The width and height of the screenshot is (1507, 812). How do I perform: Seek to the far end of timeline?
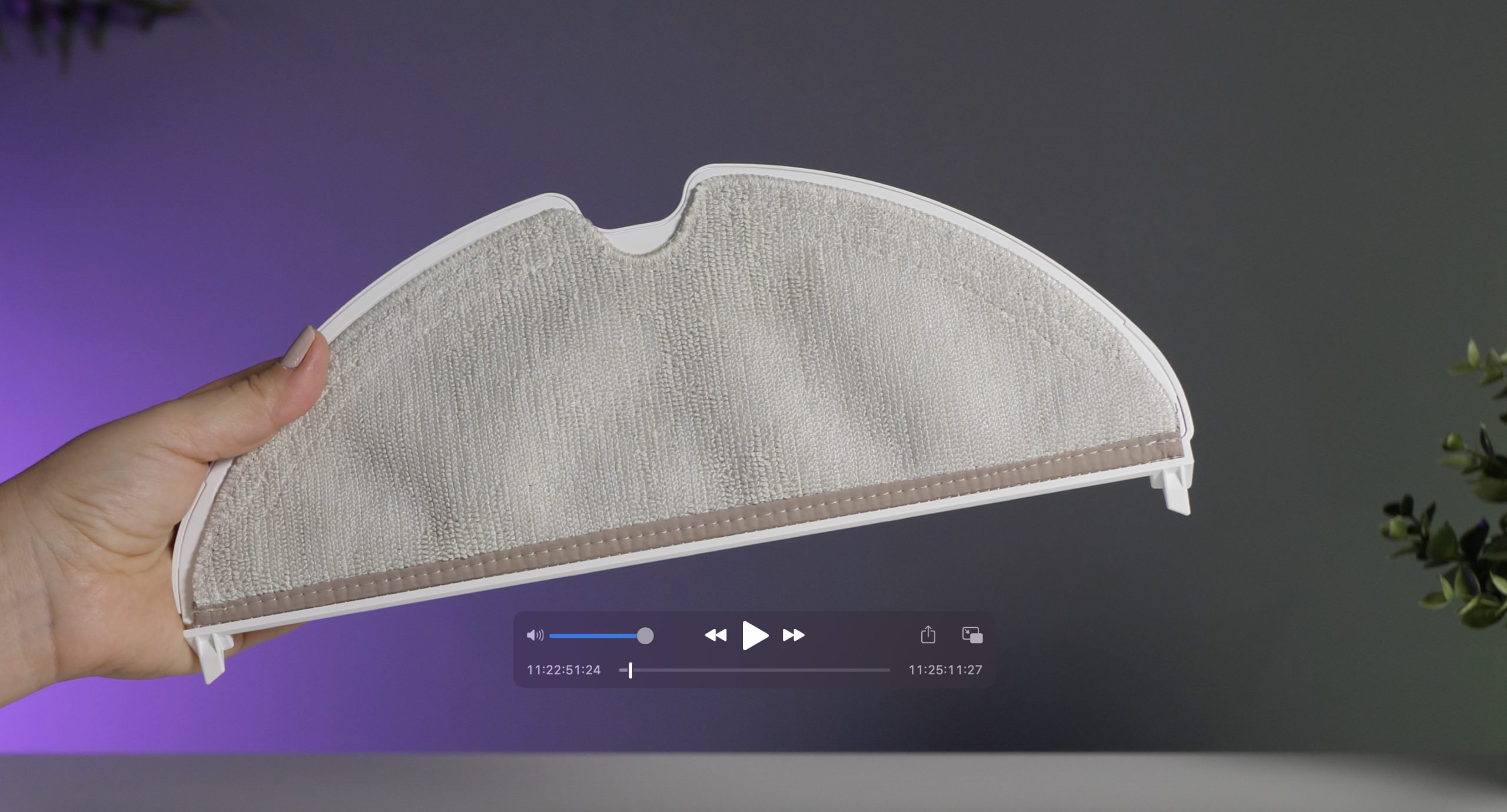click(x=888, y=670)
